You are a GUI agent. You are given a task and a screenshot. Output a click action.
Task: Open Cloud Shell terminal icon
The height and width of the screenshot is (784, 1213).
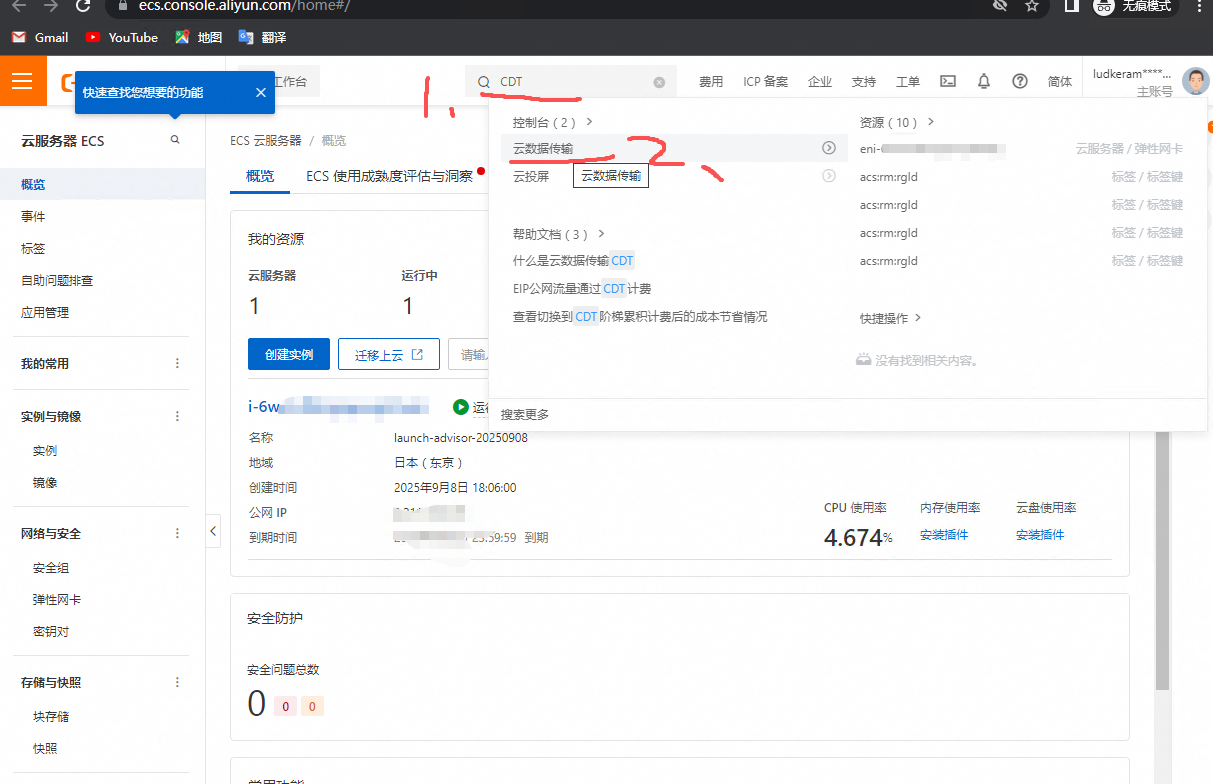click(x=948, y=82)
